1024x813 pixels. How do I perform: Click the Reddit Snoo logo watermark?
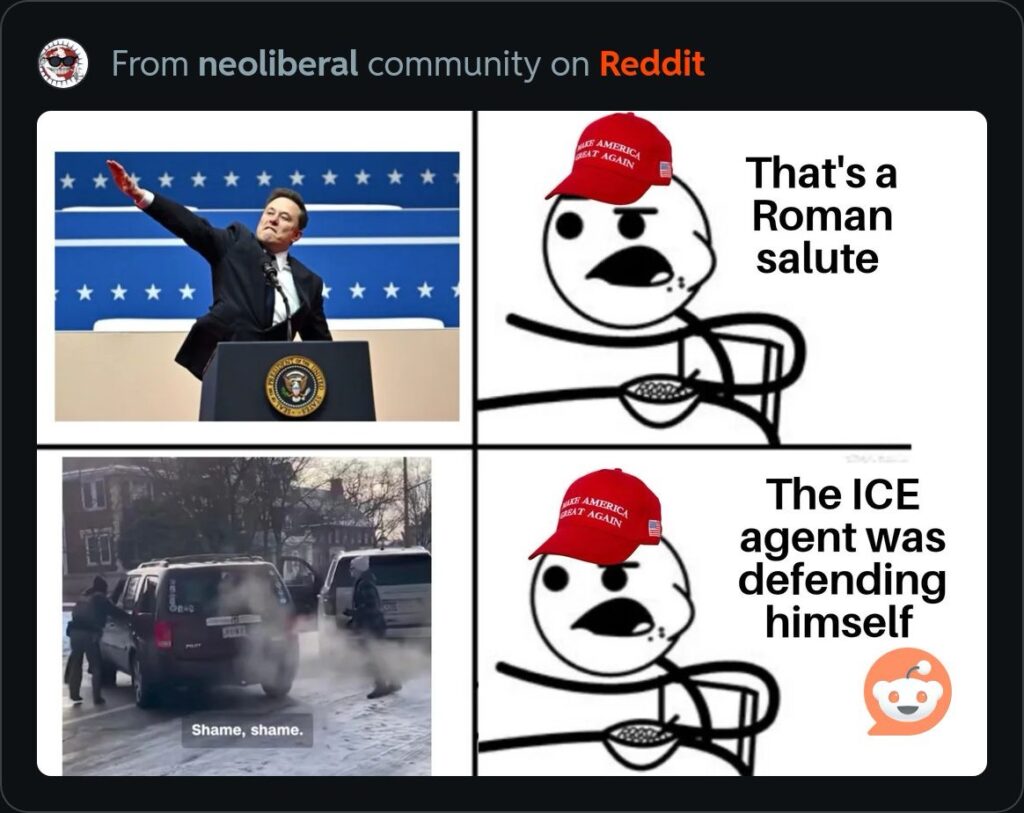[x=906, y=692]
